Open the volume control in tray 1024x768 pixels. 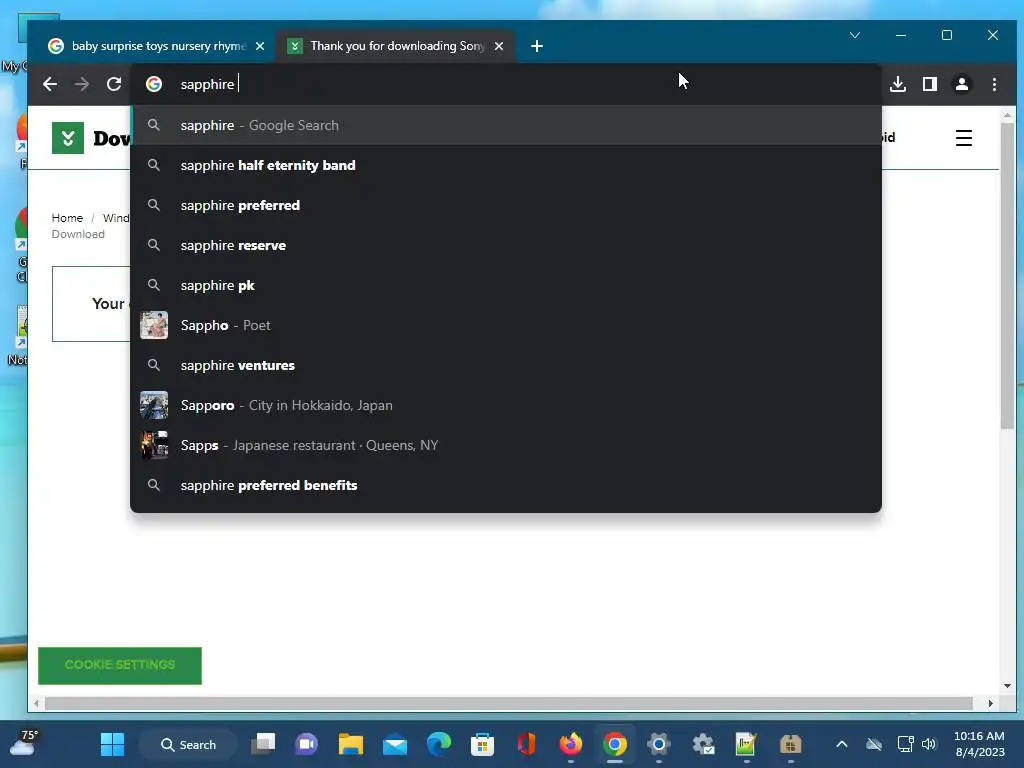coord(929,744)
